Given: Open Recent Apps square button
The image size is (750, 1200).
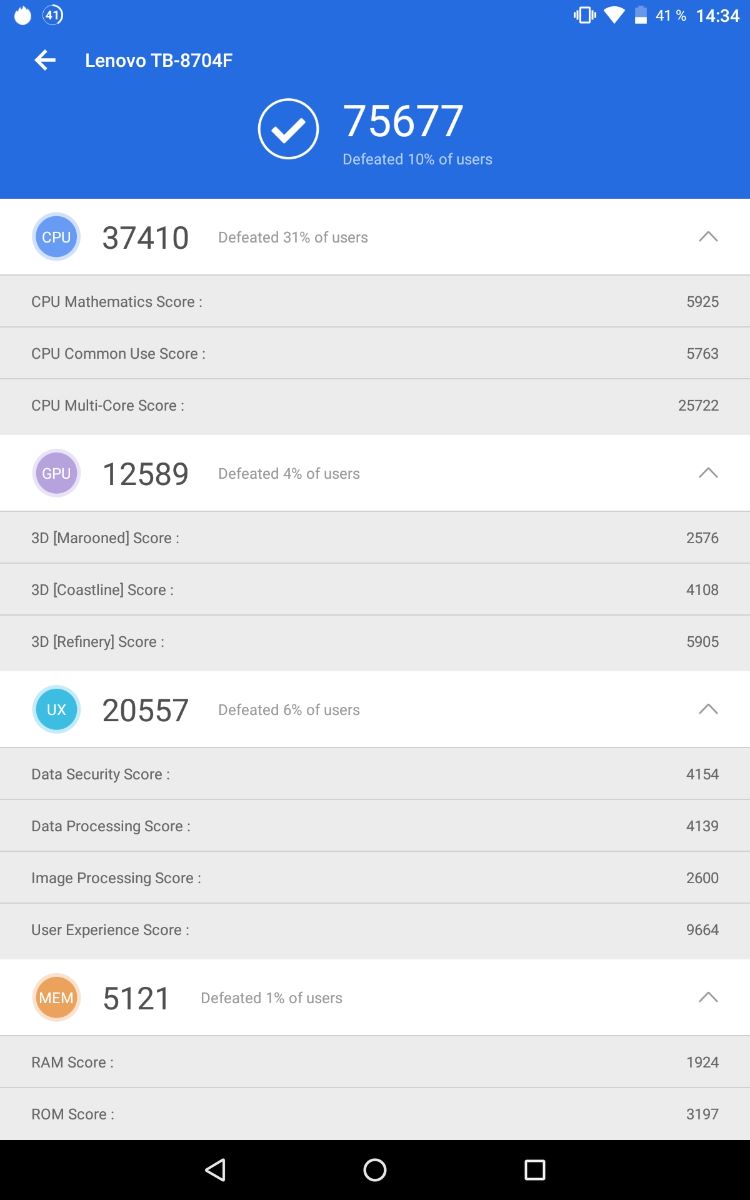Looking at the screenshot, I should pos(534,1169).
